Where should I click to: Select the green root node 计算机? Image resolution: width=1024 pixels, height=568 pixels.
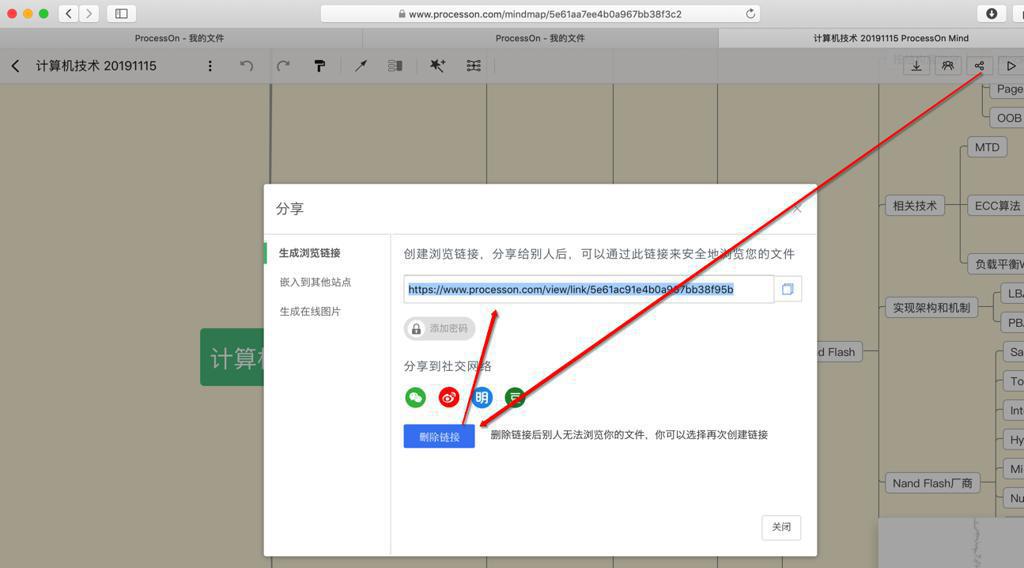pos(232,358)
